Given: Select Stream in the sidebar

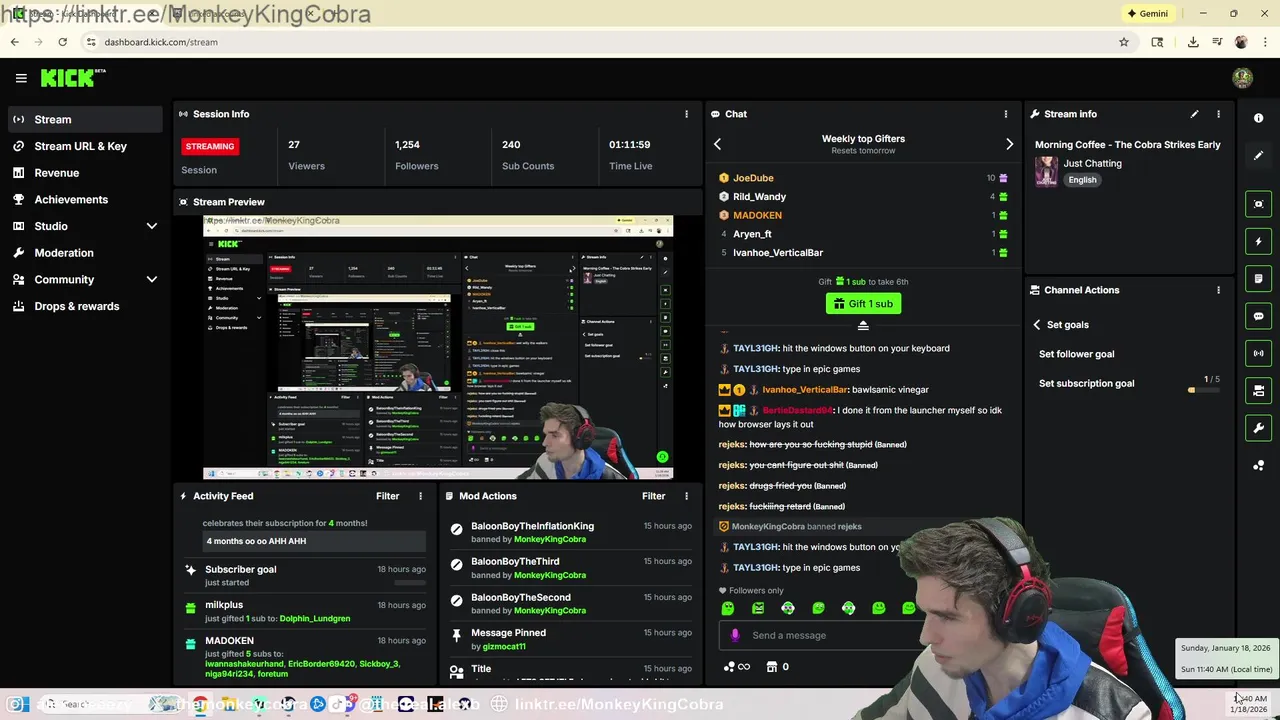Looking at the screenshot, I should point(84,120).
